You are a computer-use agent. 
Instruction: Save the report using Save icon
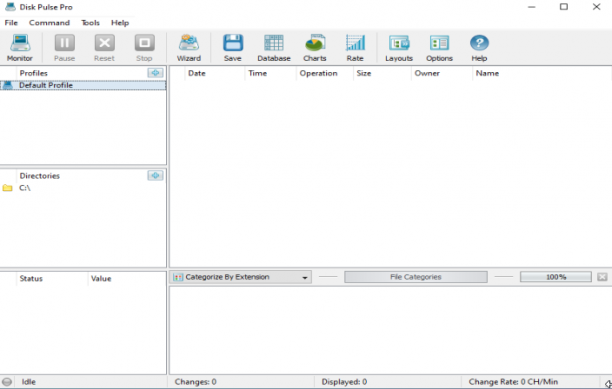coord(233,48)
